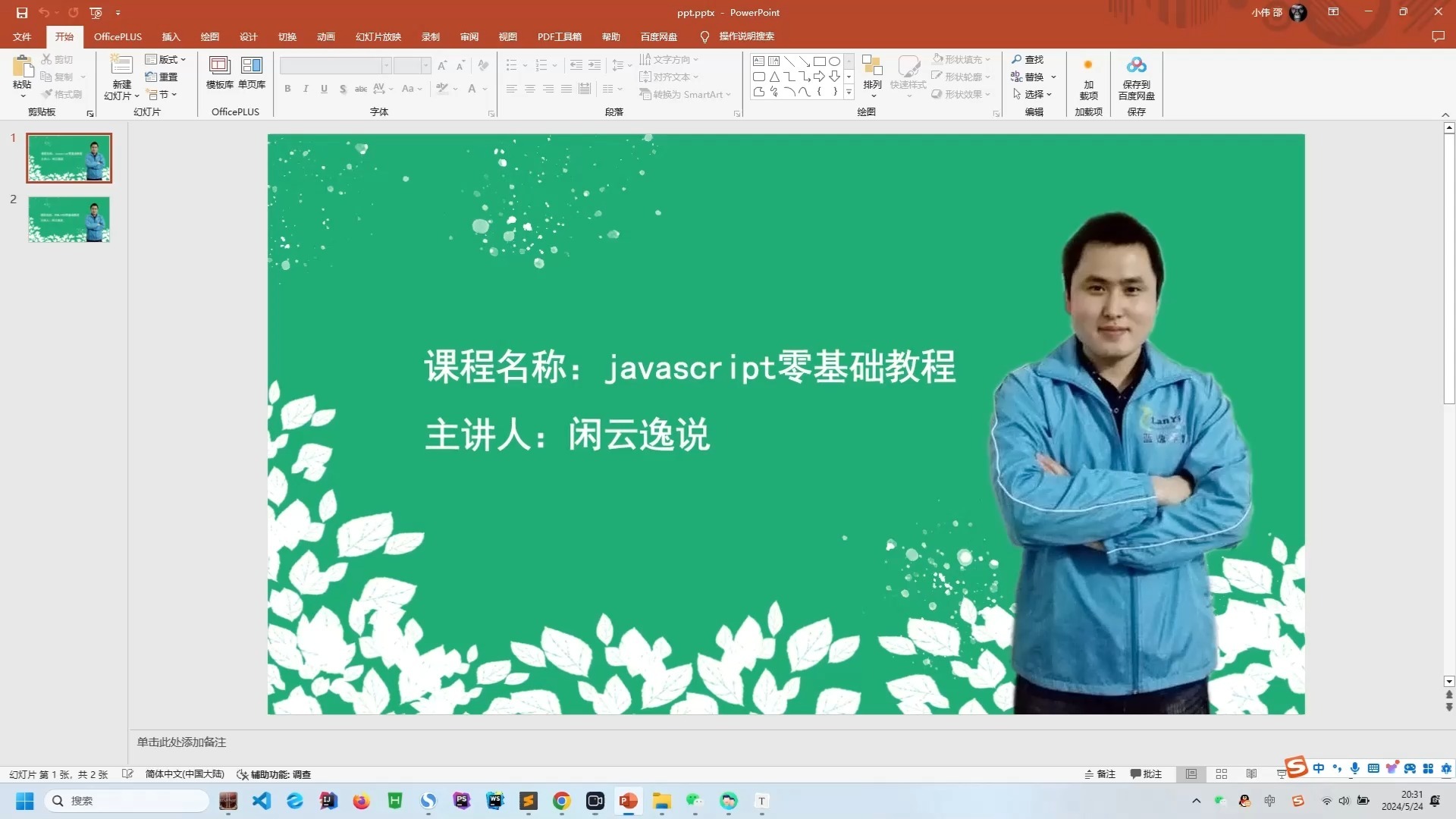The image size is (1456, 819).
Task: Click the format painter (格式刷) icon
Action: pyautogui.click(x=61, y=94)
